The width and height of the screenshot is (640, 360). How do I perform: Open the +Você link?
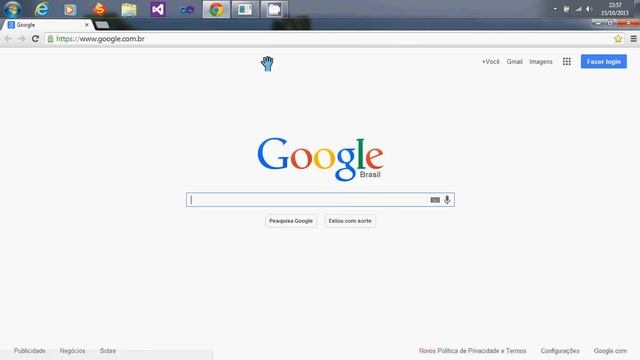coord(491,62)
